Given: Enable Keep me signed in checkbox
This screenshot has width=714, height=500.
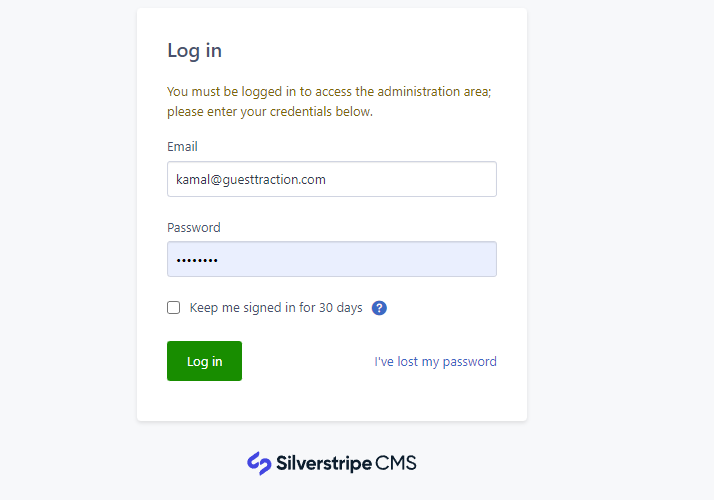Looking at the screenshot, I should [173, 308].
